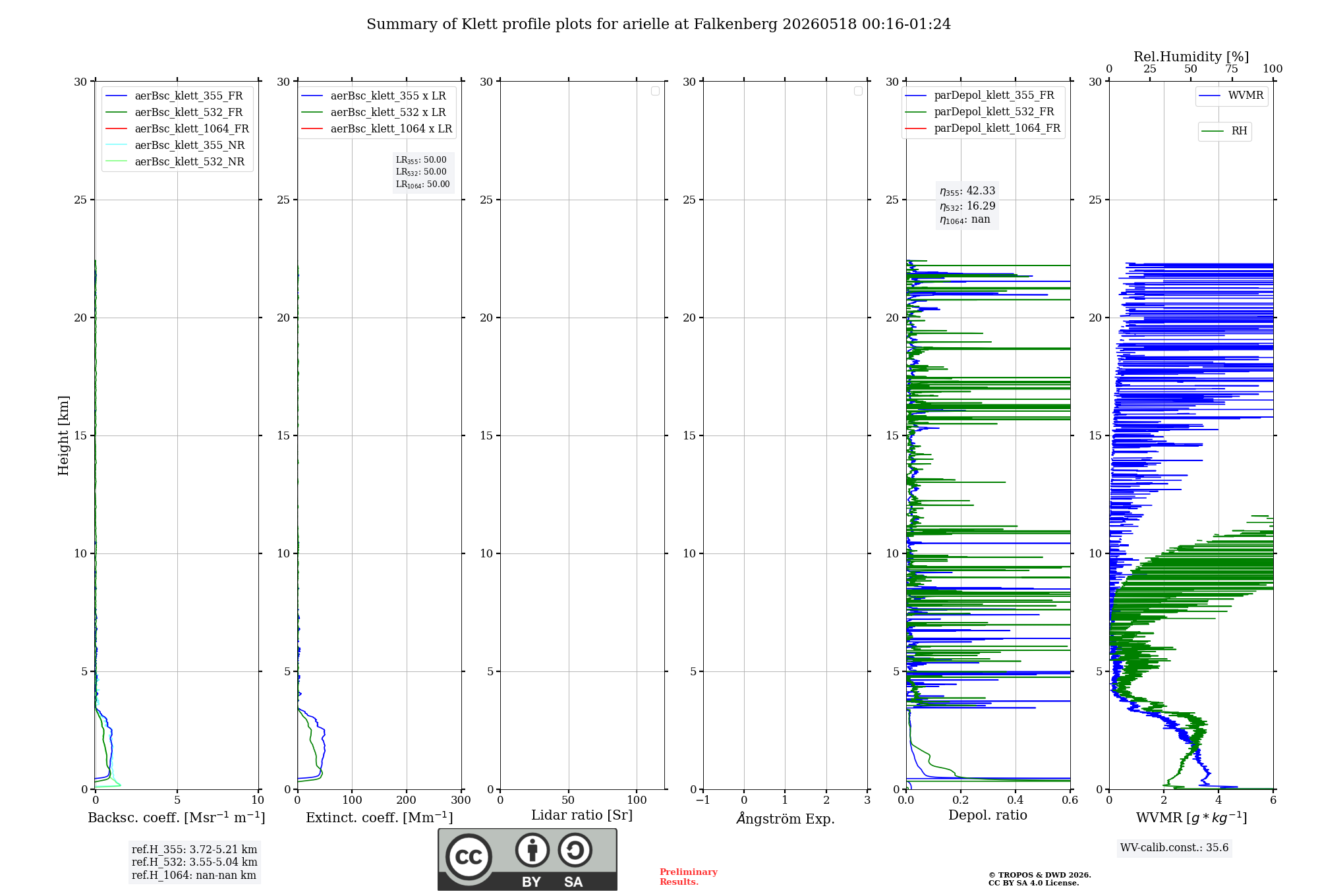The height and width of the screenshot is (896, 1318).
Task: Click the LR355: 50.00 value text
Action: click(421, 160)
